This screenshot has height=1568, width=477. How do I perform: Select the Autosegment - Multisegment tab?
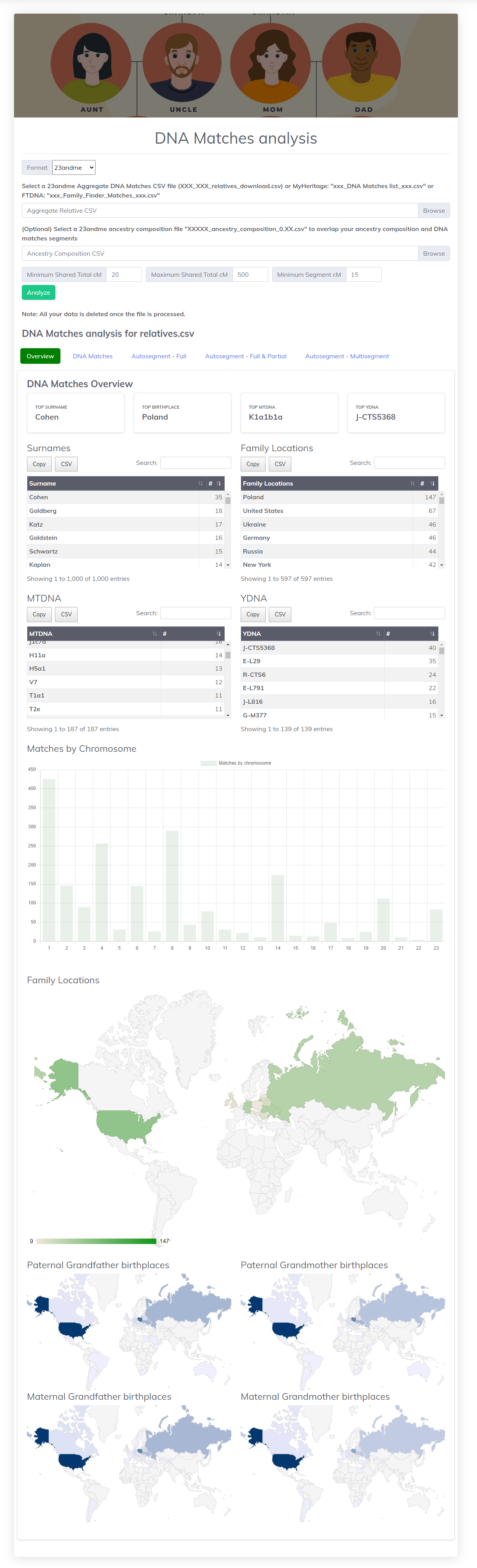(347, 356)
